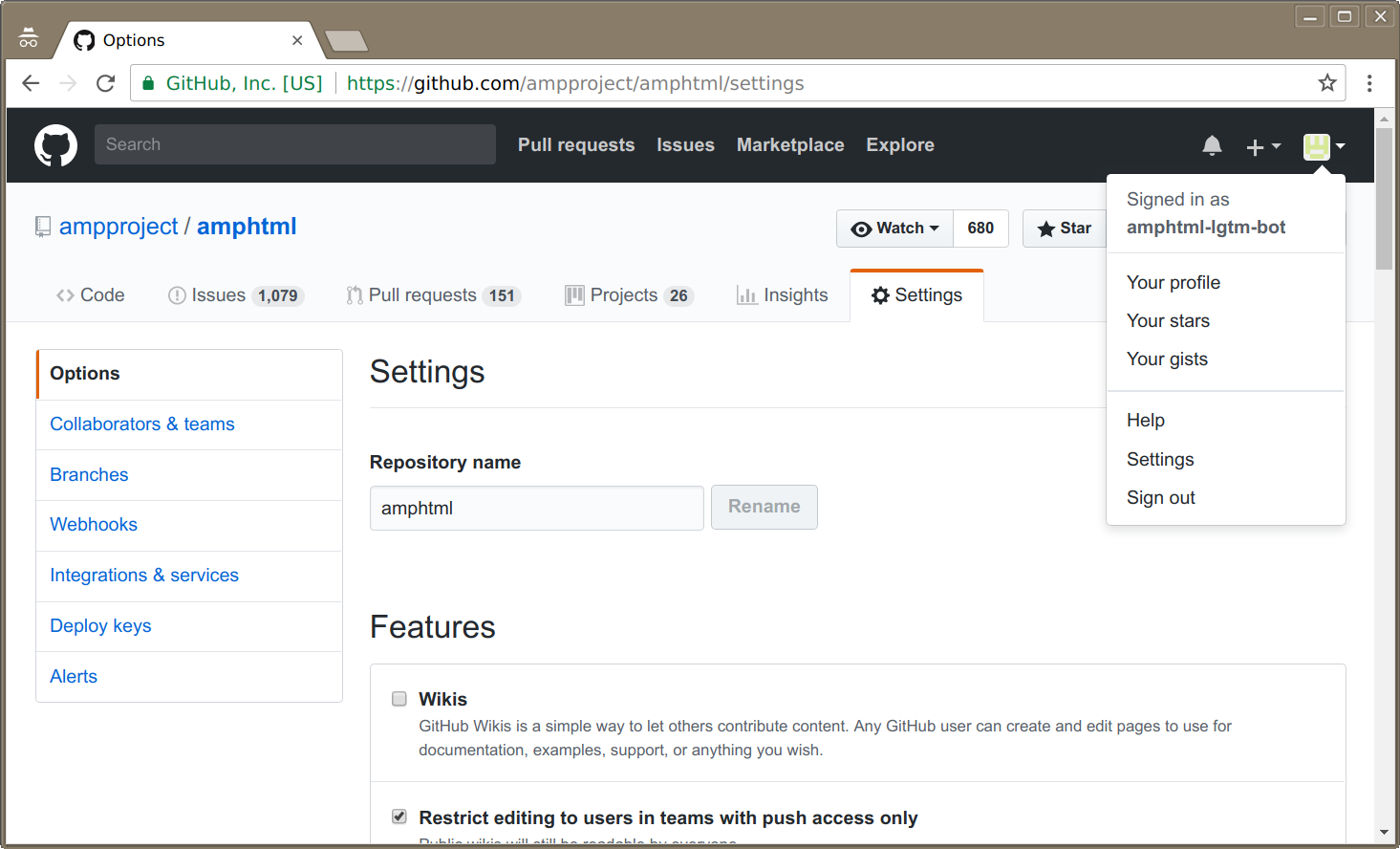Image resolution: width=1400 pixels, height=849 pixels.
Task: Open the Chrome three-dot menu
Action: (x=1369, y=83)
